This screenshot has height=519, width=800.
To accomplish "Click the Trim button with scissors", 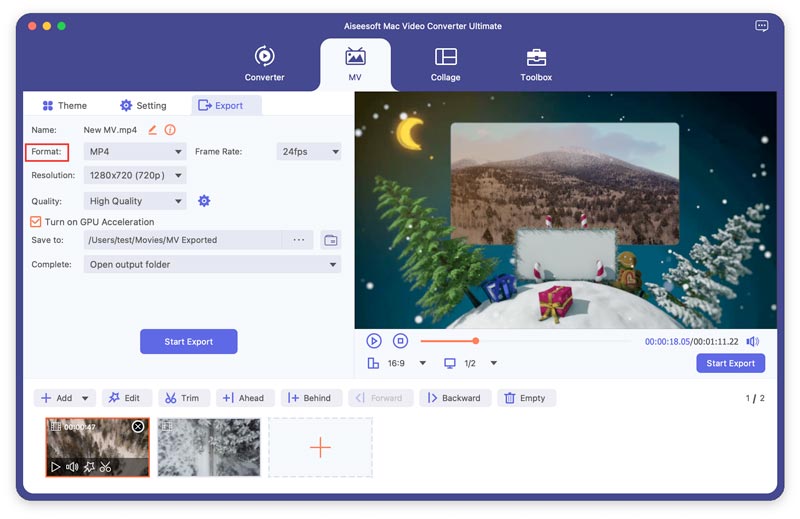I will tap(184, 398).
